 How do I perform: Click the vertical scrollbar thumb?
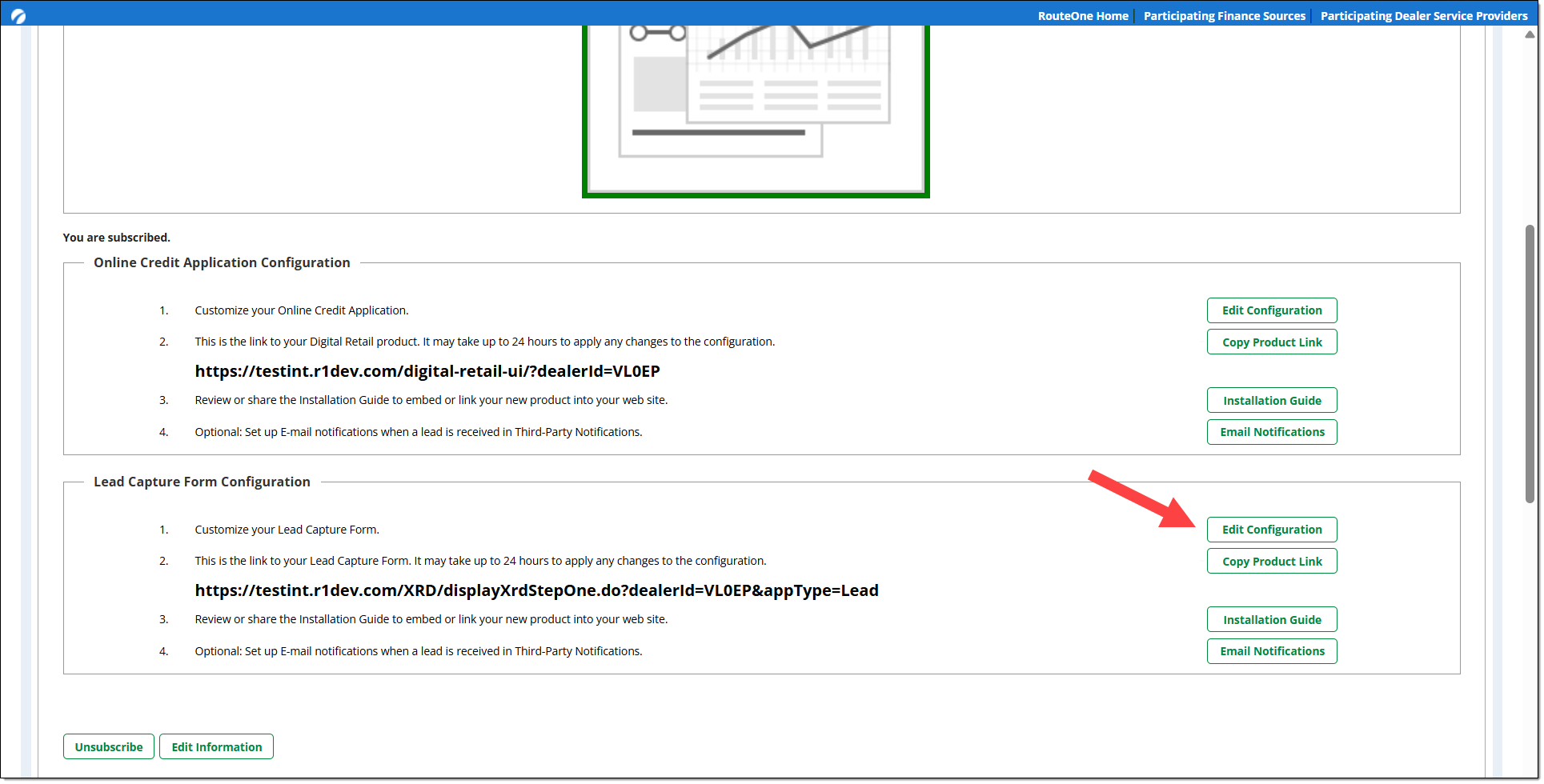click(x=1530, y=364)
